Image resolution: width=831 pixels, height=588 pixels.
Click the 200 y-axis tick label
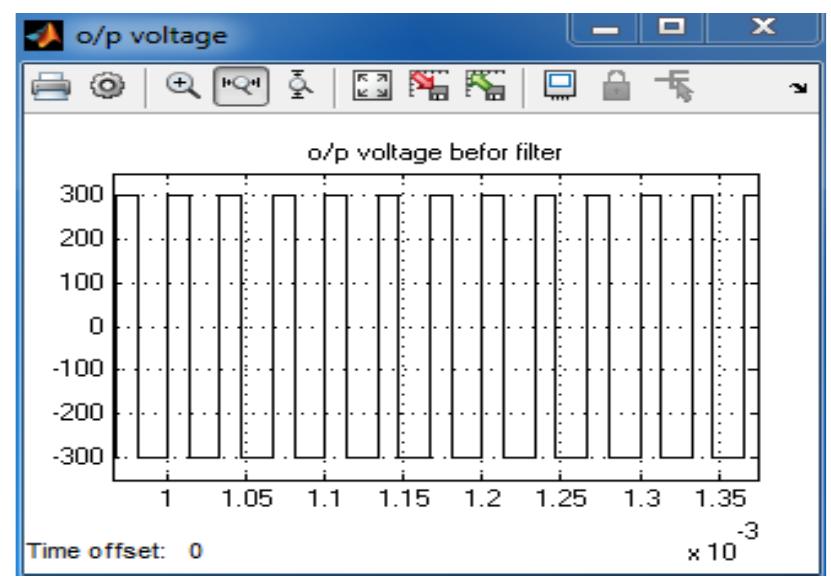tap(82, 239)
